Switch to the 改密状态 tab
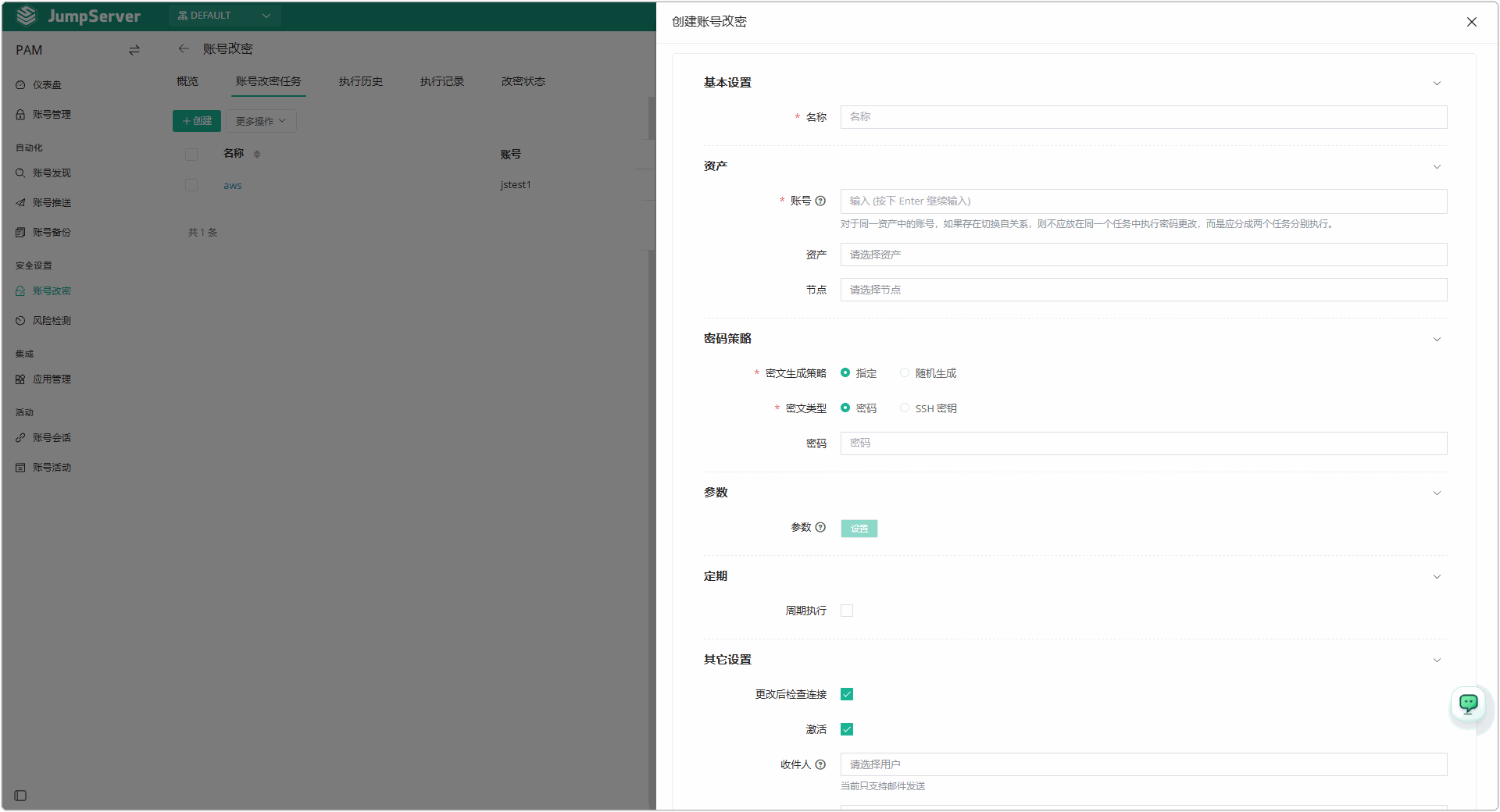Image resolution: width=1500 pixels, height=812 pixels. coord(523,81)
